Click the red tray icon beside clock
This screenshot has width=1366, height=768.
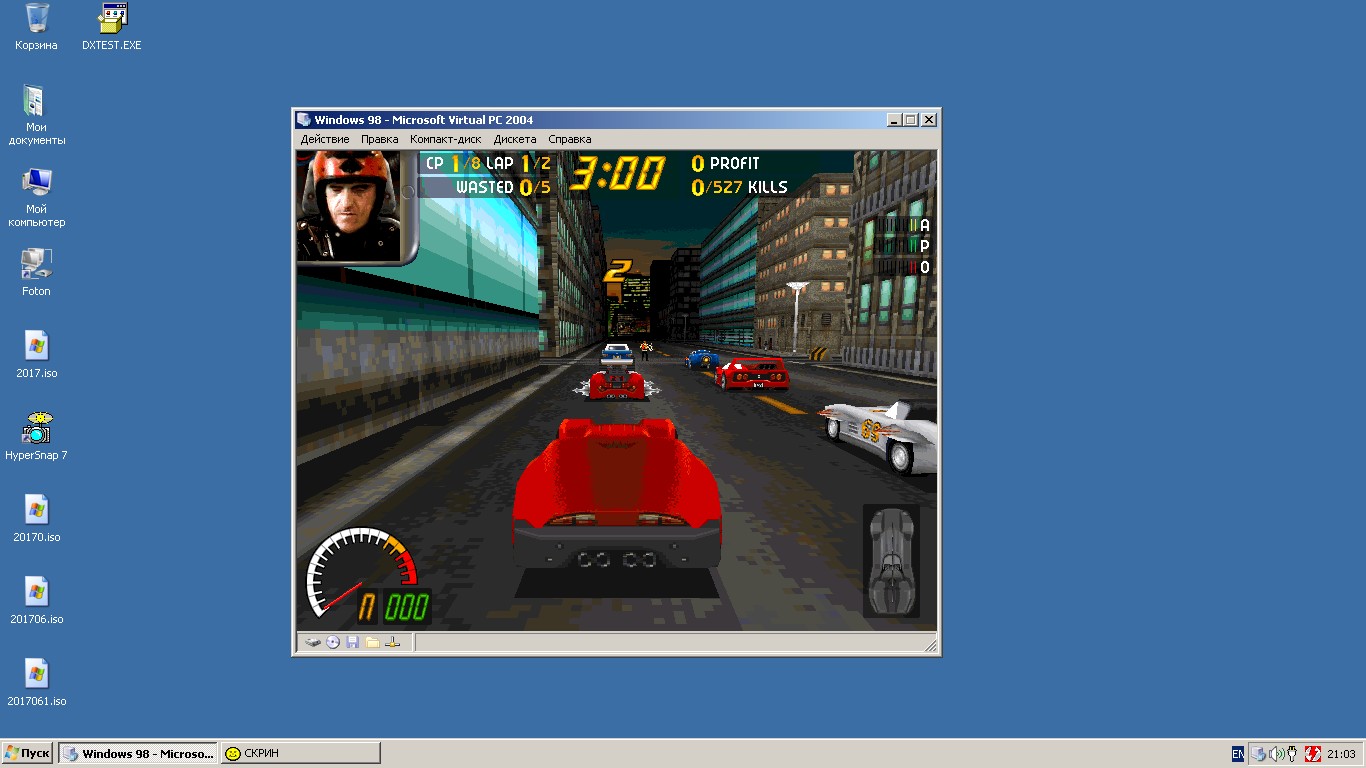coord(1312,754)
